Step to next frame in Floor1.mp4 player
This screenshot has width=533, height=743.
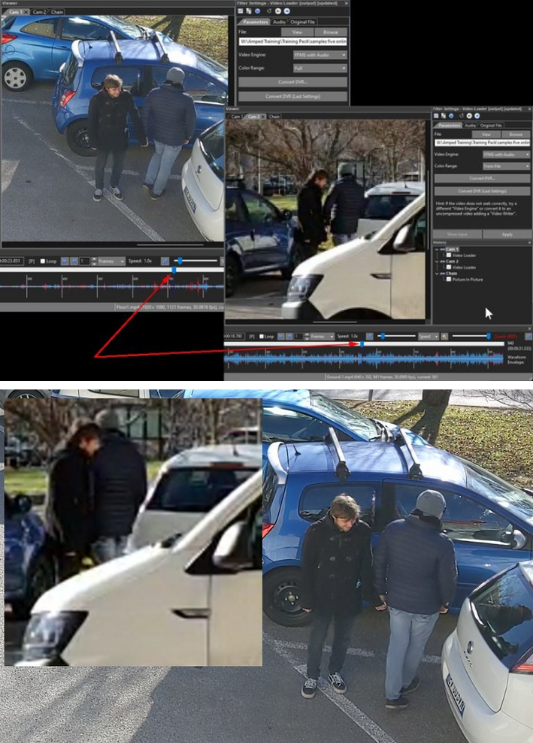pos(74,261)
